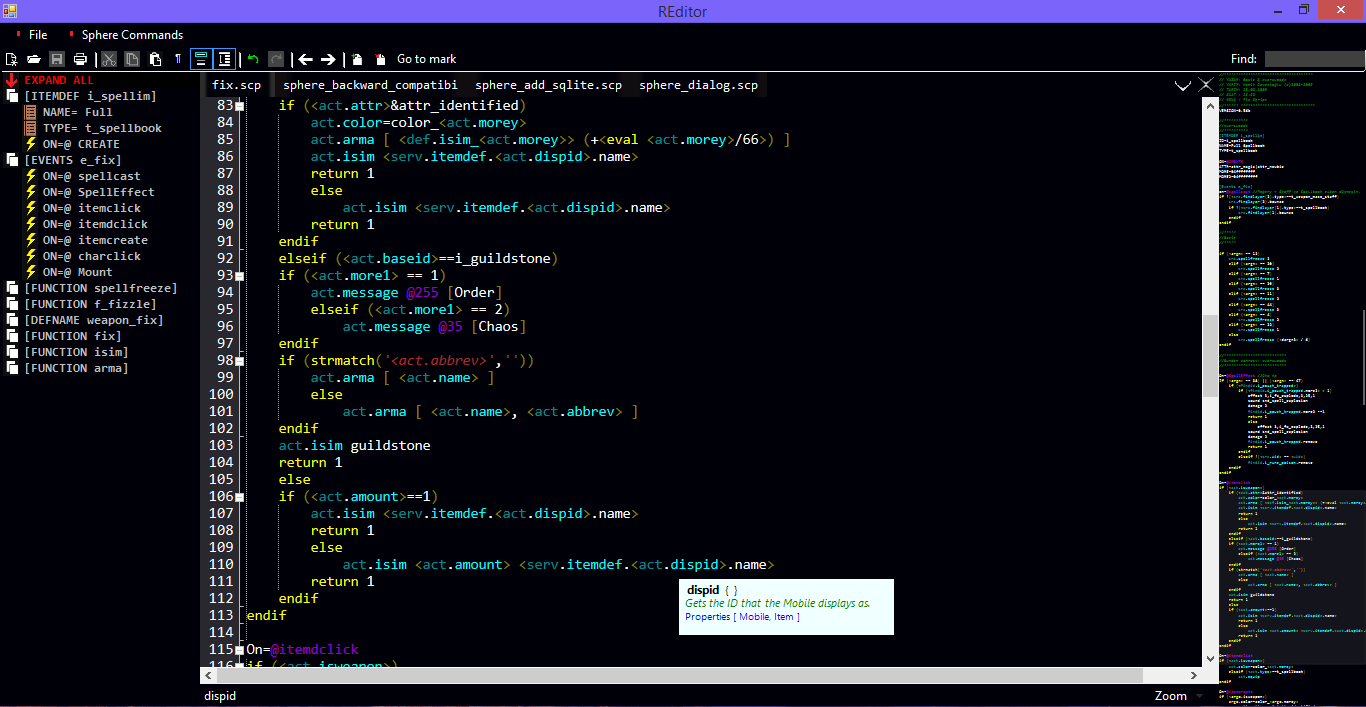Screen dimensions: 1366x707
Task: Select the ON=@ itemdclick tree row
Action: pyautogui.click(x=95, y=224)
